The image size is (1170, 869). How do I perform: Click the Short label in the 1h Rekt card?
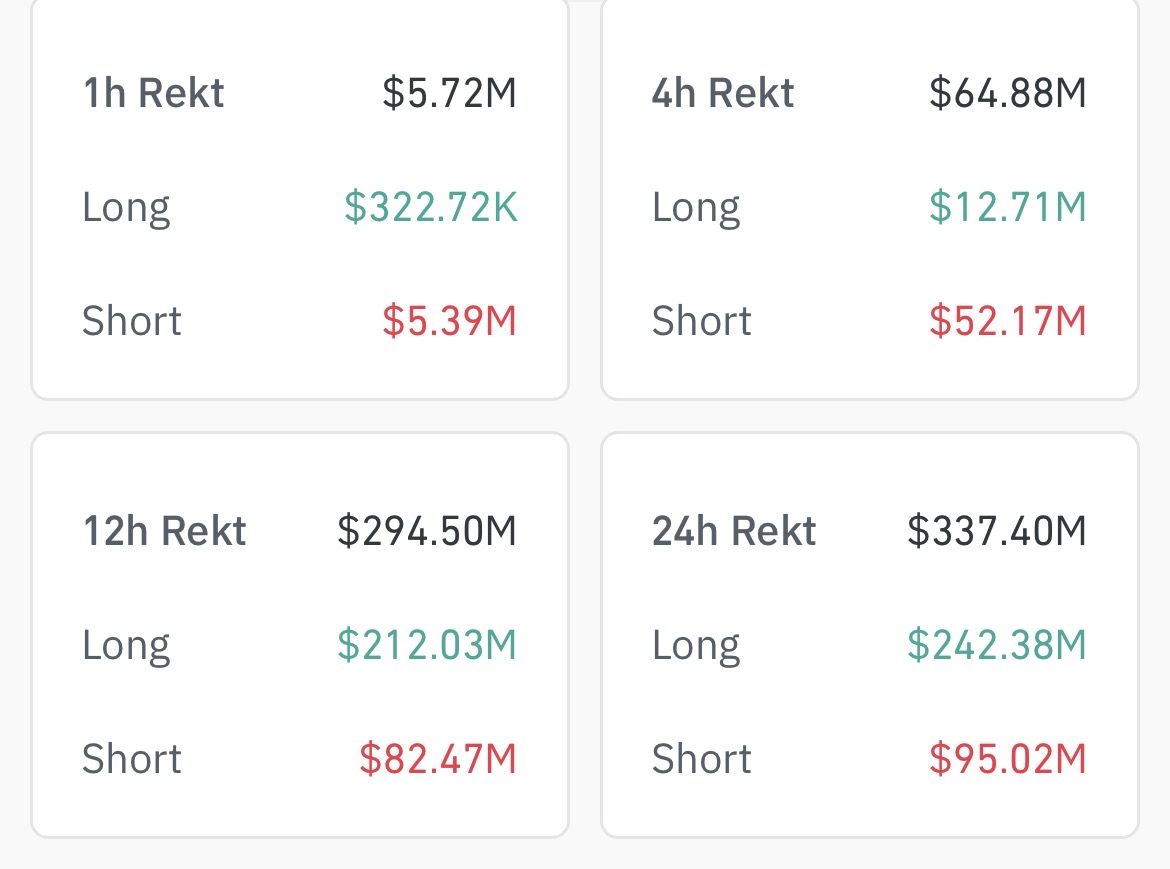pos(131,321)
